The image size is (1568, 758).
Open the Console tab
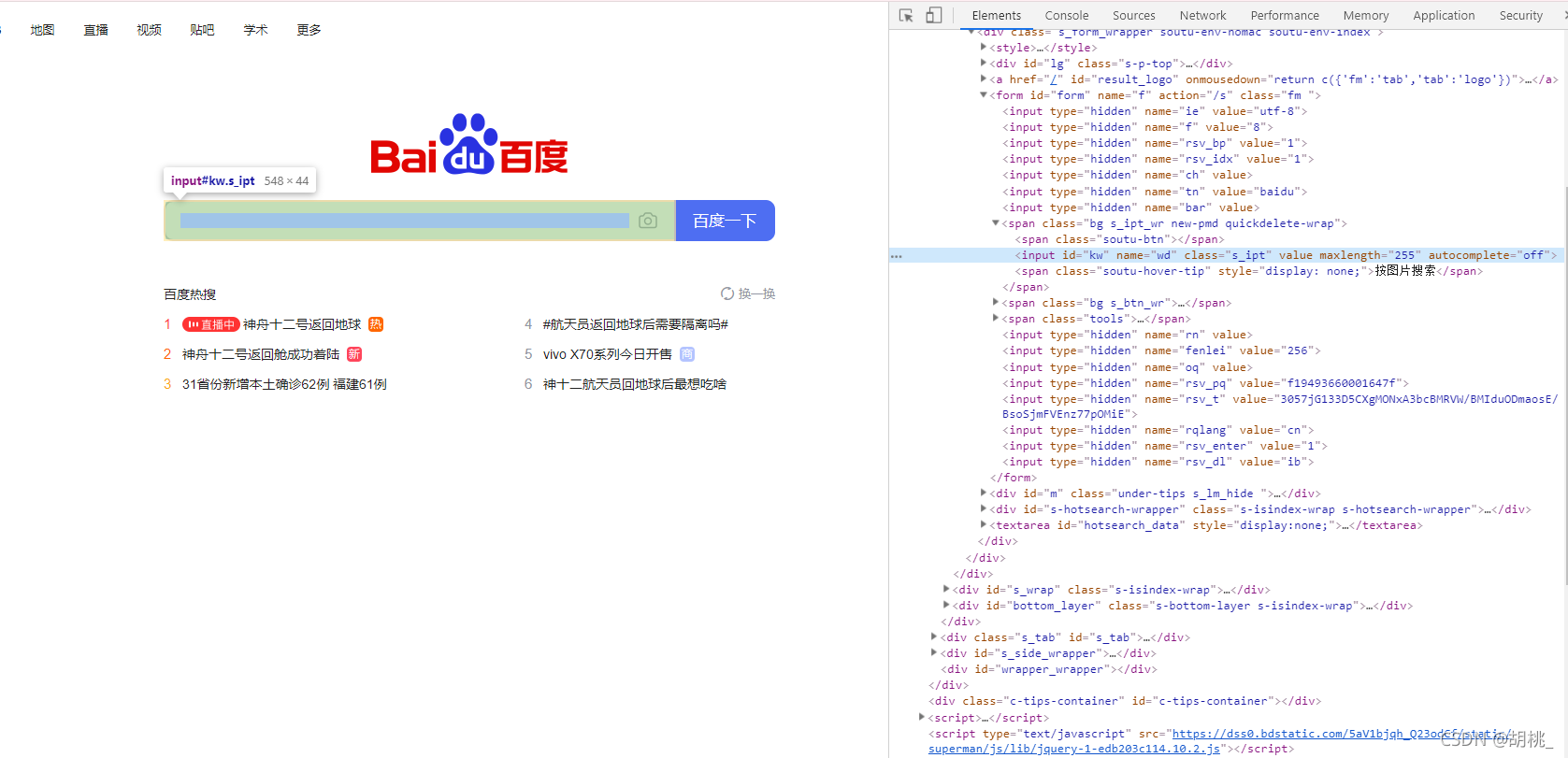click(x=1067, y=15)
